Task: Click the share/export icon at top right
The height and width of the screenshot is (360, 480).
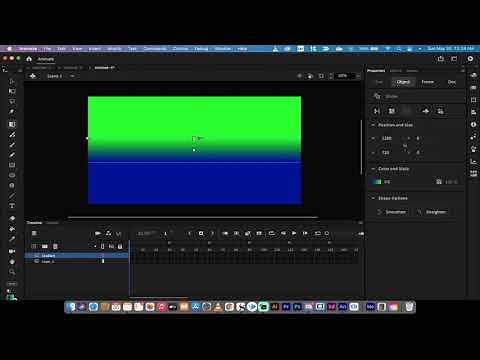Action: (441, 59)
